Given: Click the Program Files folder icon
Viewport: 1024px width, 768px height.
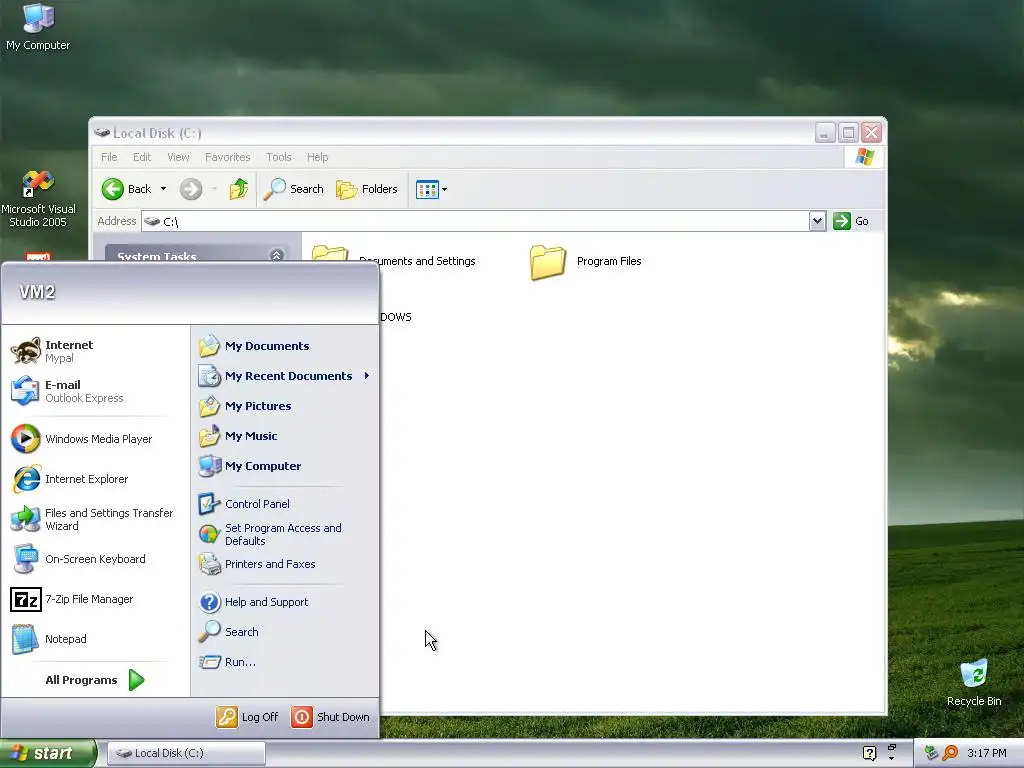Looking at the screenshot, I should coord(547,262).
